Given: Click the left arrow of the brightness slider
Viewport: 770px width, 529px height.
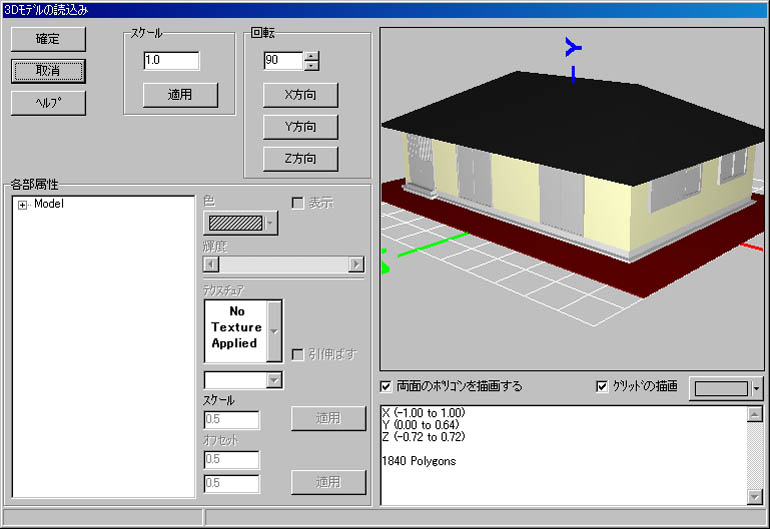Looking at the screenshot, I should coord(211,264).
